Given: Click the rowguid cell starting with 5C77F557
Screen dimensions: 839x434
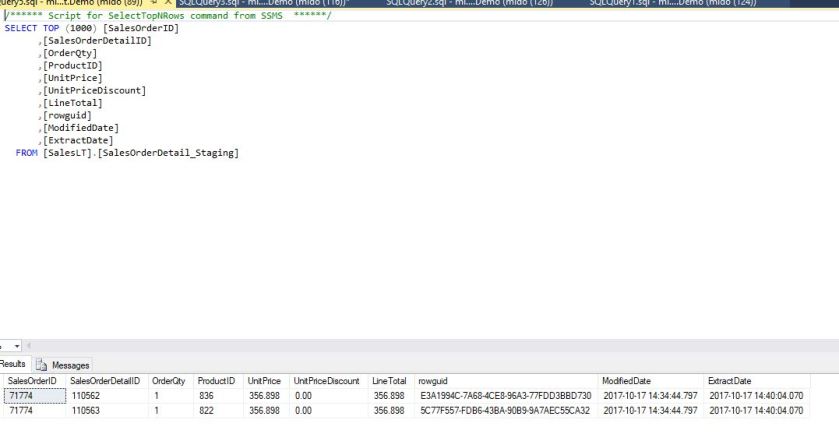Looking at the screenshot, I should pos(505,410).
